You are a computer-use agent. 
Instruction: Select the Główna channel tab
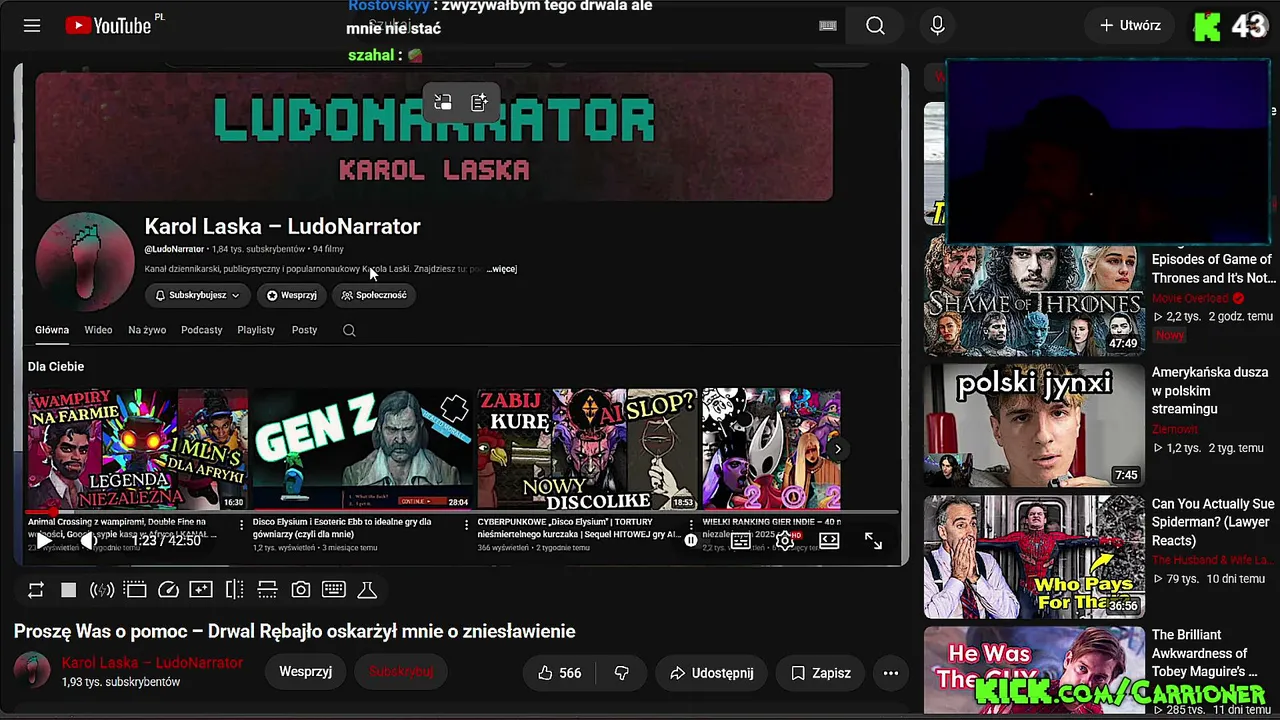[52, 330]
